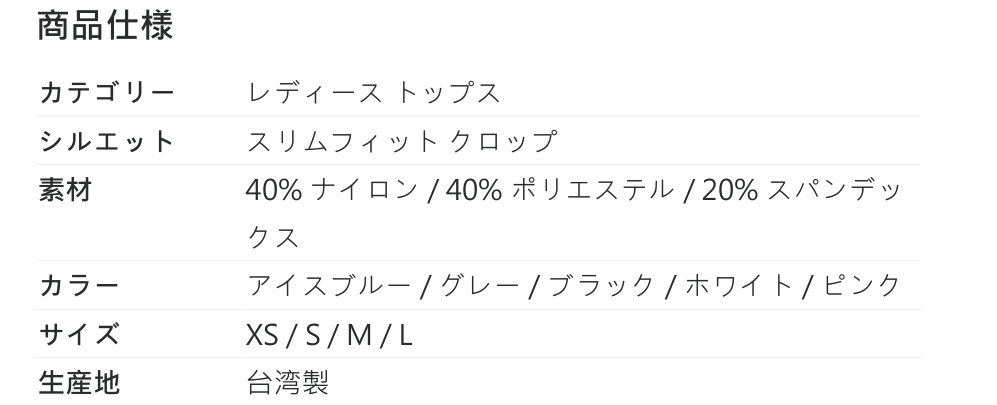Select the サイズ row label
Screen dimensions: 997x405
tap(80, 333)
